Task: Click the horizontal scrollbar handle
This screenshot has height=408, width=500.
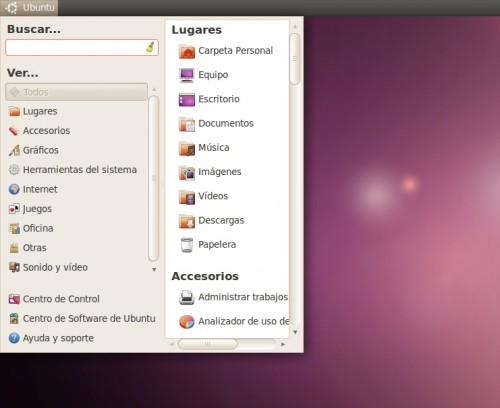Action: (x=208, y=344)
